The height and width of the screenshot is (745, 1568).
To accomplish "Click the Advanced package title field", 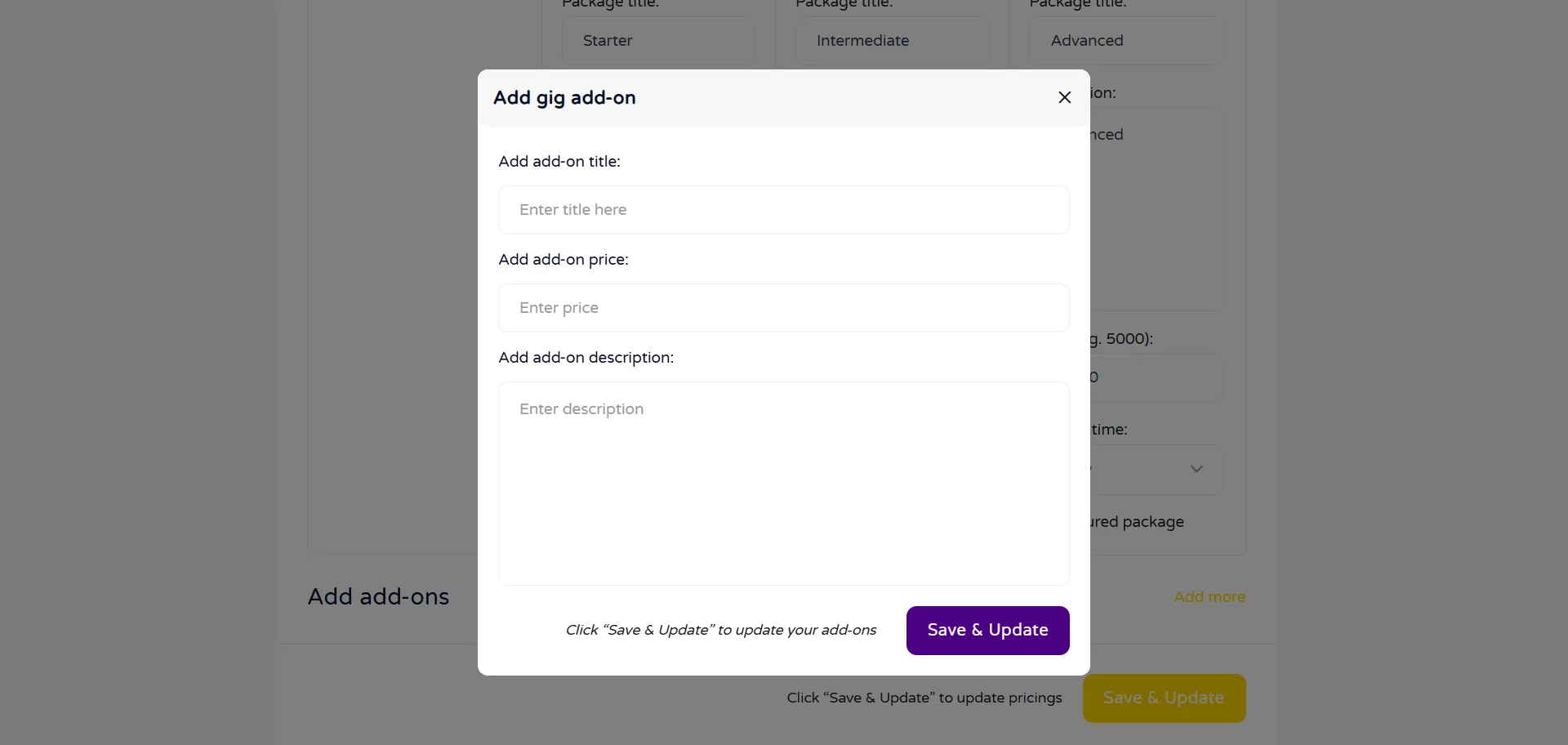I will click(1125, 41).
